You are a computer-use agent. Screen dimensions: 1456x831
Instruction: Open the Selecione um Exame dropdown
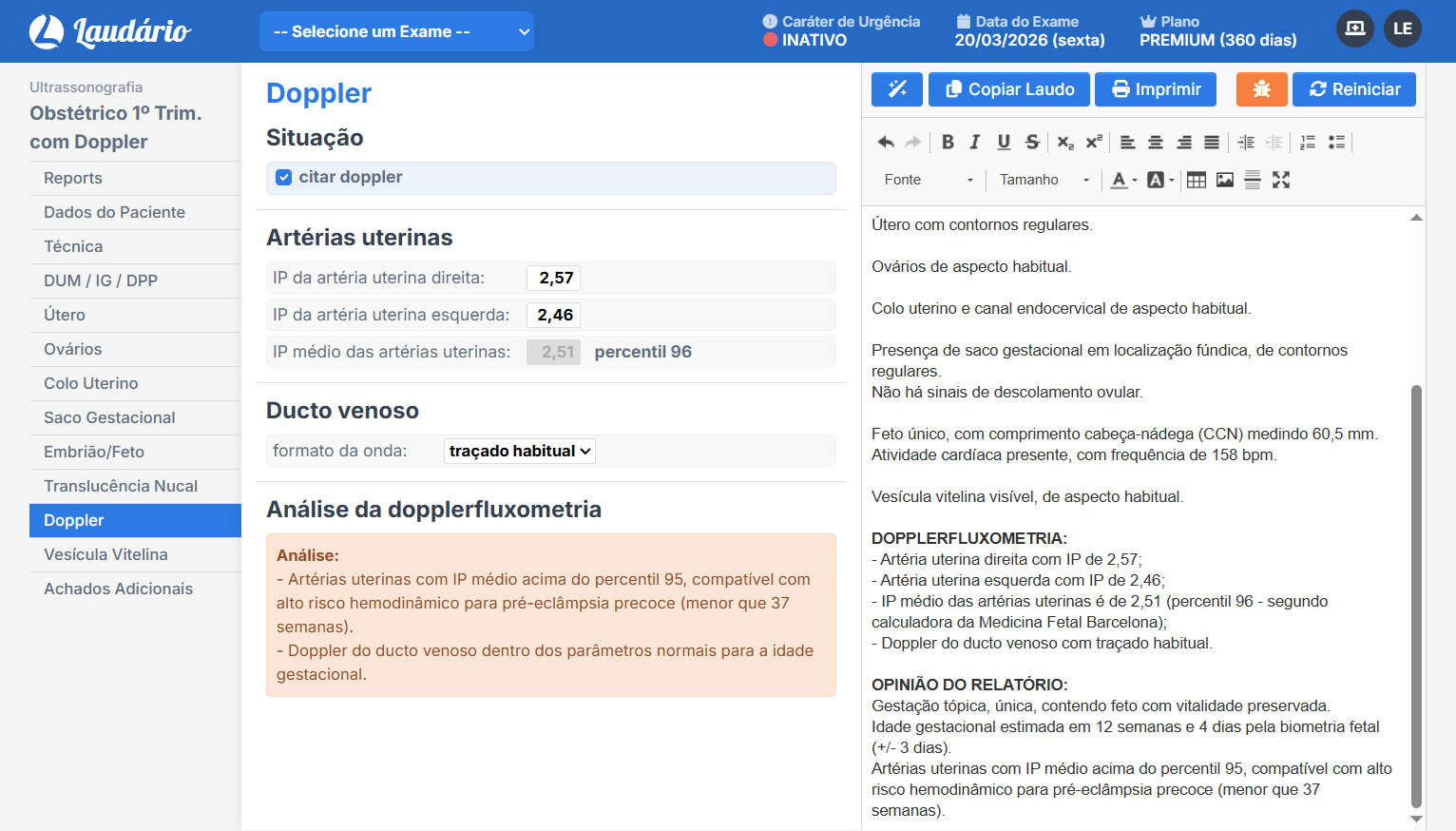(x=396, y=30)
